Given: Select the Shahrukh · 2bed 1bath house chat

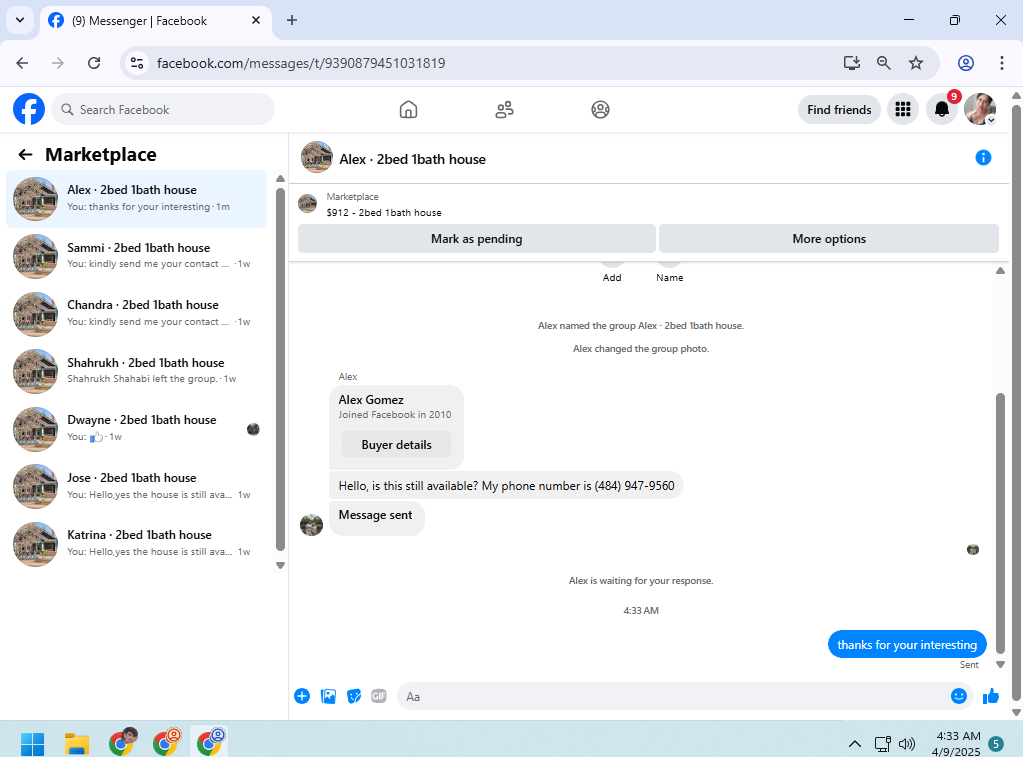Looking at the screenshot, I should tap(136, 371).
